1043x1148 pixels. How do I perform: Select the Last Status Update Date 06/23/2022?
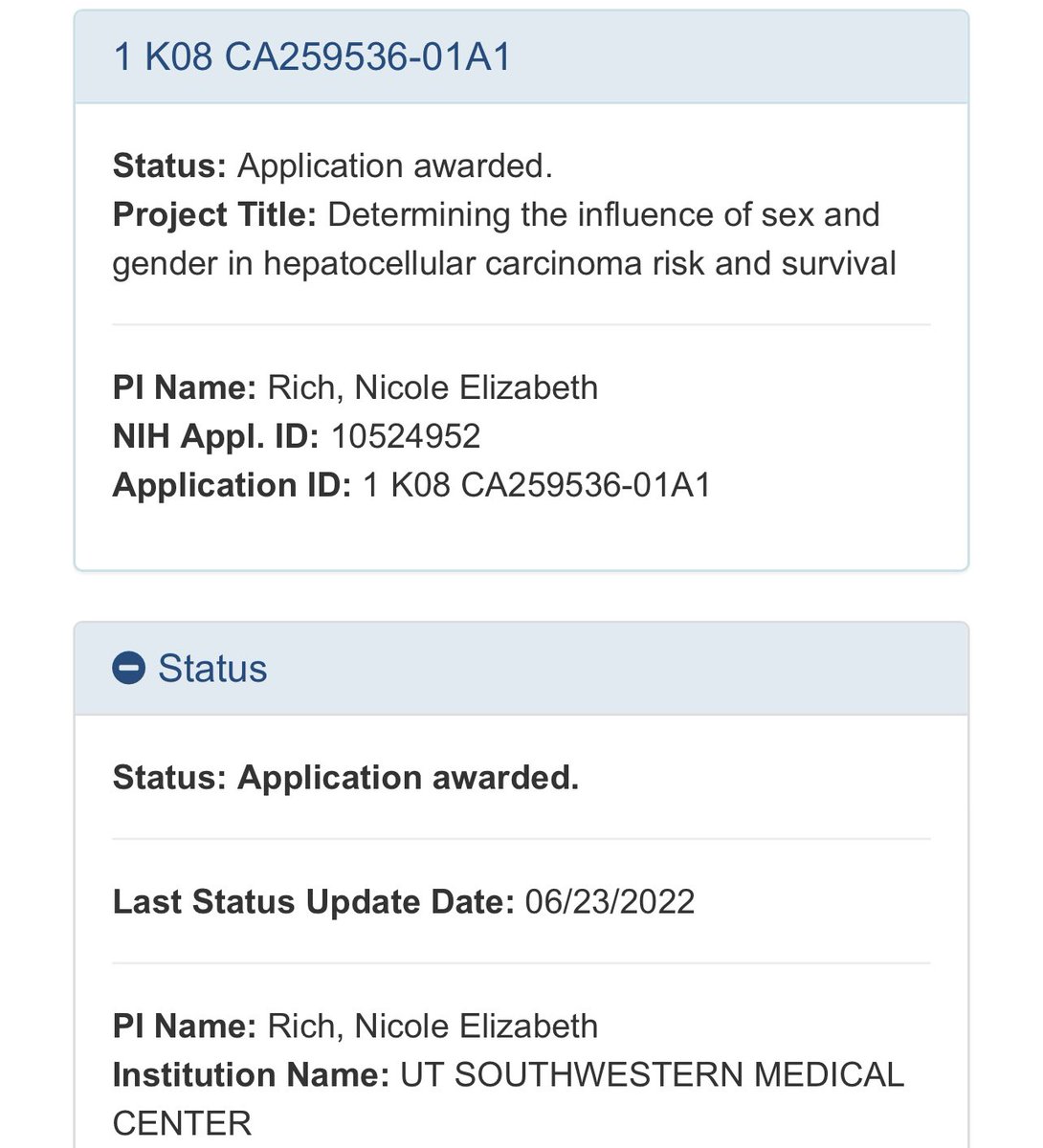[x=610, y=901]
